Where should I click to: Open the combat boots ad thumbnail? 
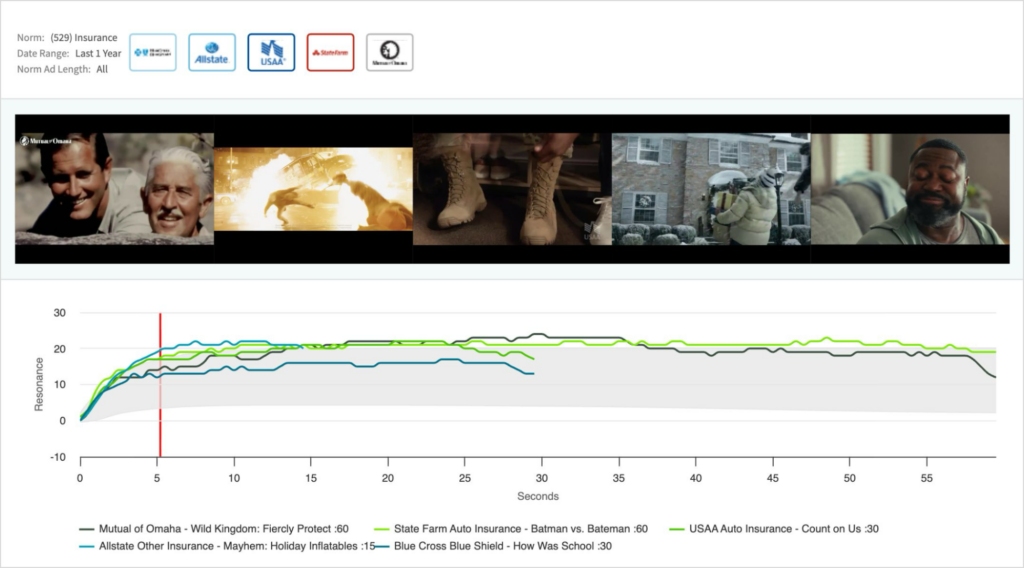click(511, 189)
